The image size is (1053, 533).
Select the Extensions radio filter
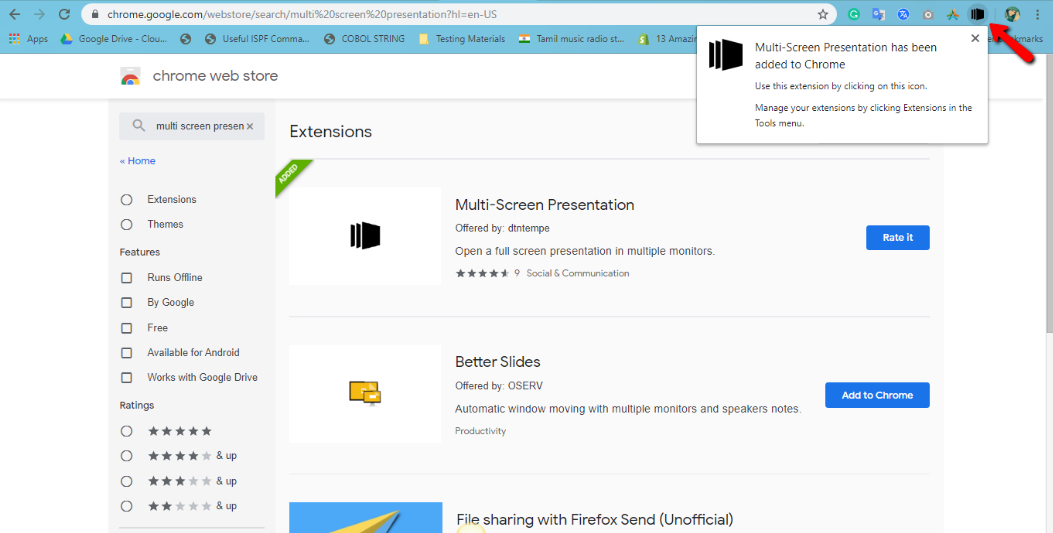126,199
